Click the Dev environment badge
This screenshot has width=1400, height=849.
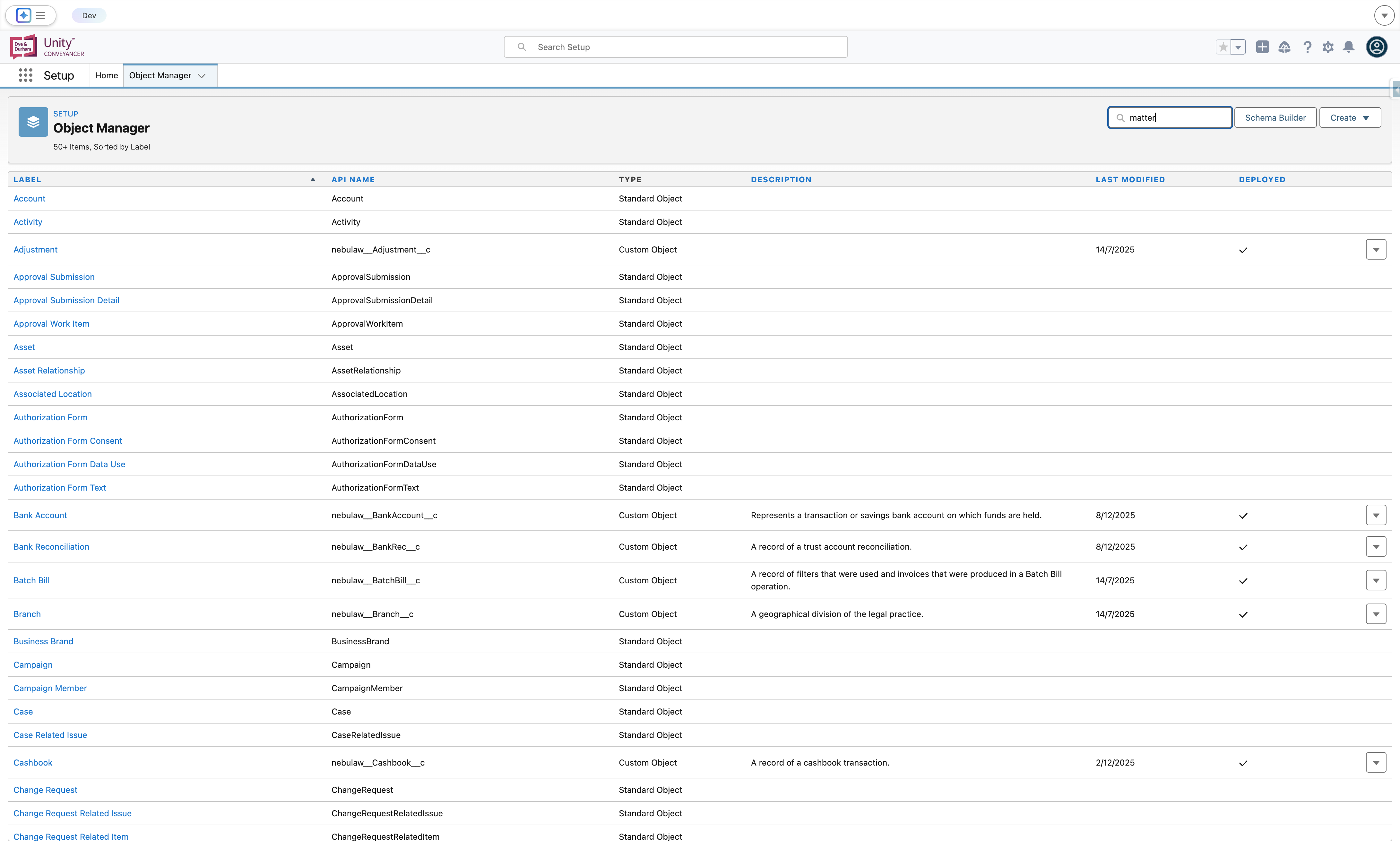89,15
